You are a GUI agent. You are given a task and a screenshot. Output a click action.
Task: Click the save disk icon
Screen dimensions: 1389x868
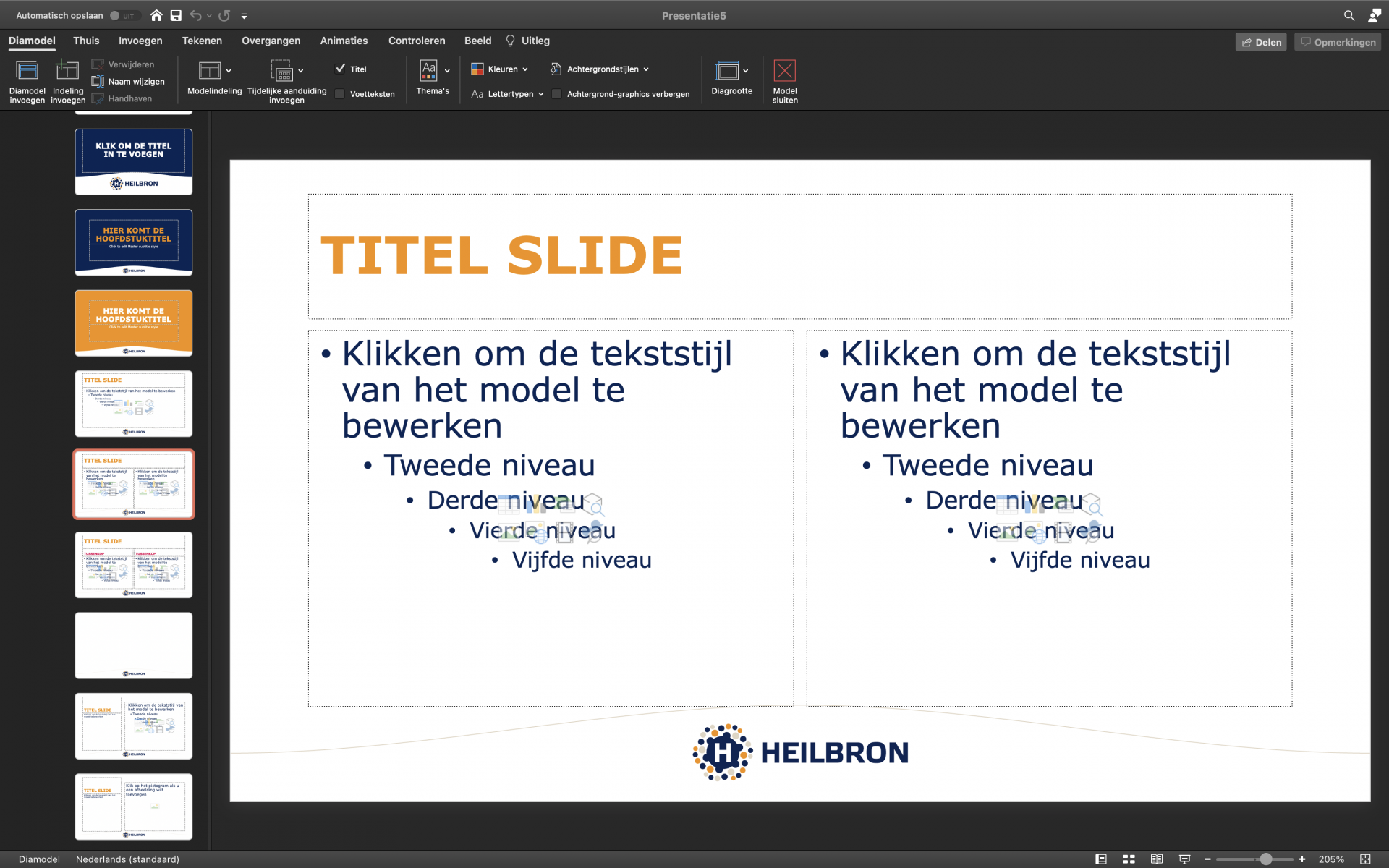tap(176, 15)
